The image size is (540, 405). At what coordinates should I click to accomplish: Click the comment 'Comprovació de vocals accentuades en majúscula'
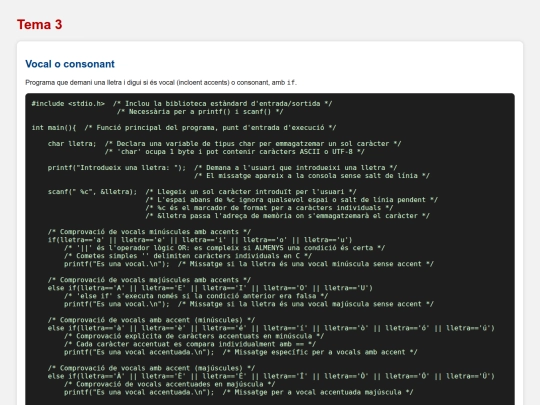(169, 384)
